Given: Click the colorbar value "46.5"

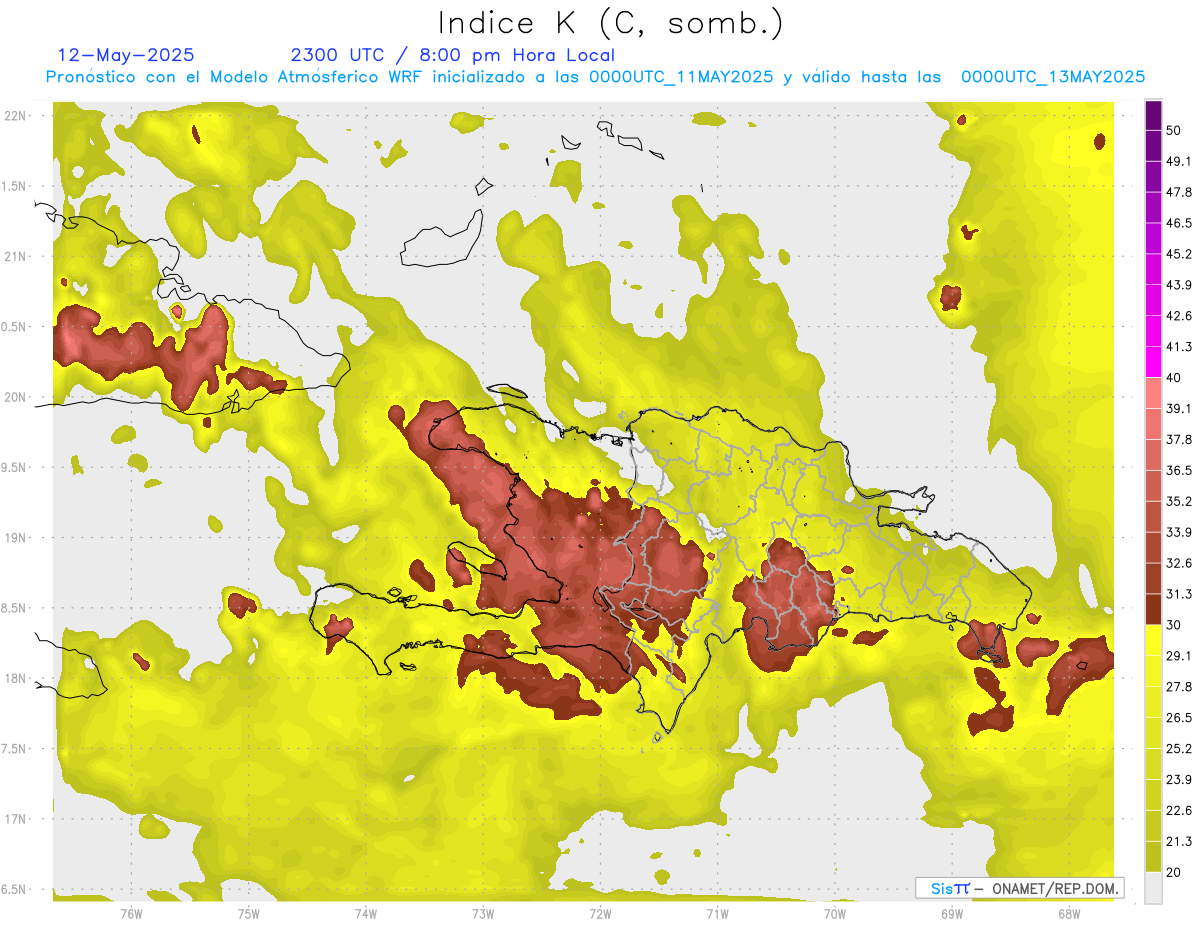Looking at the screenshot, I should (x=1179, y=223).
